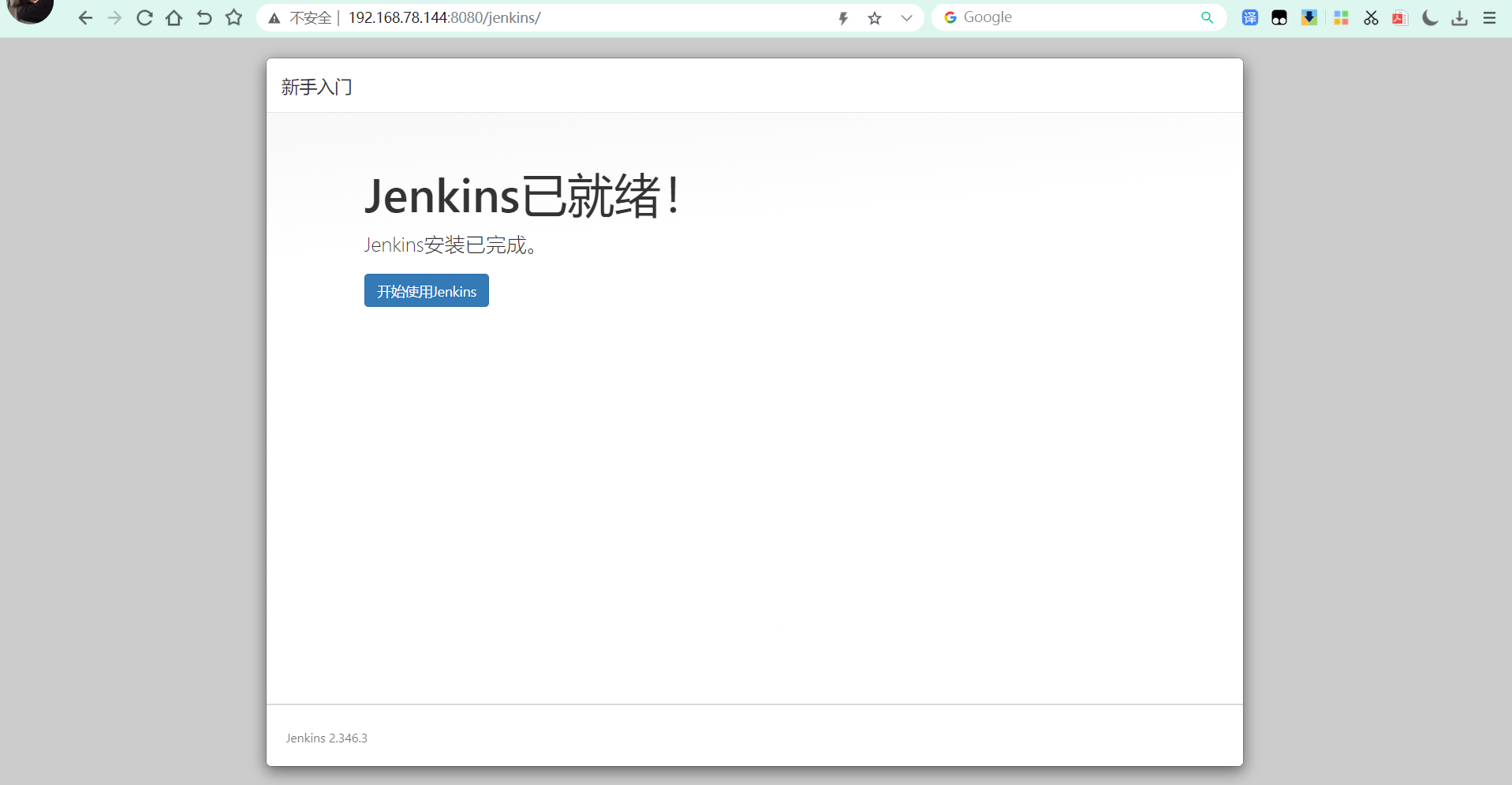Open the blue translate extension icon
Image resolution: width=1512 pixels, height=785 pixels.
coord(1250,17)
